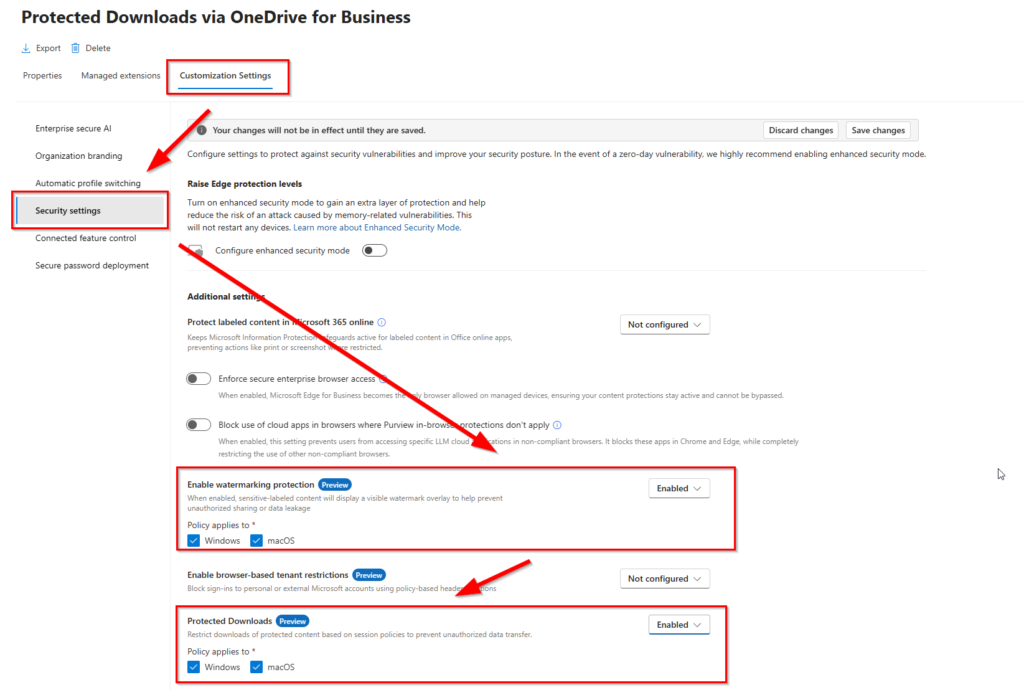
Task: Click info icon beside Protect labeled content
Action: pyautogui.click(x=382, y=323)
